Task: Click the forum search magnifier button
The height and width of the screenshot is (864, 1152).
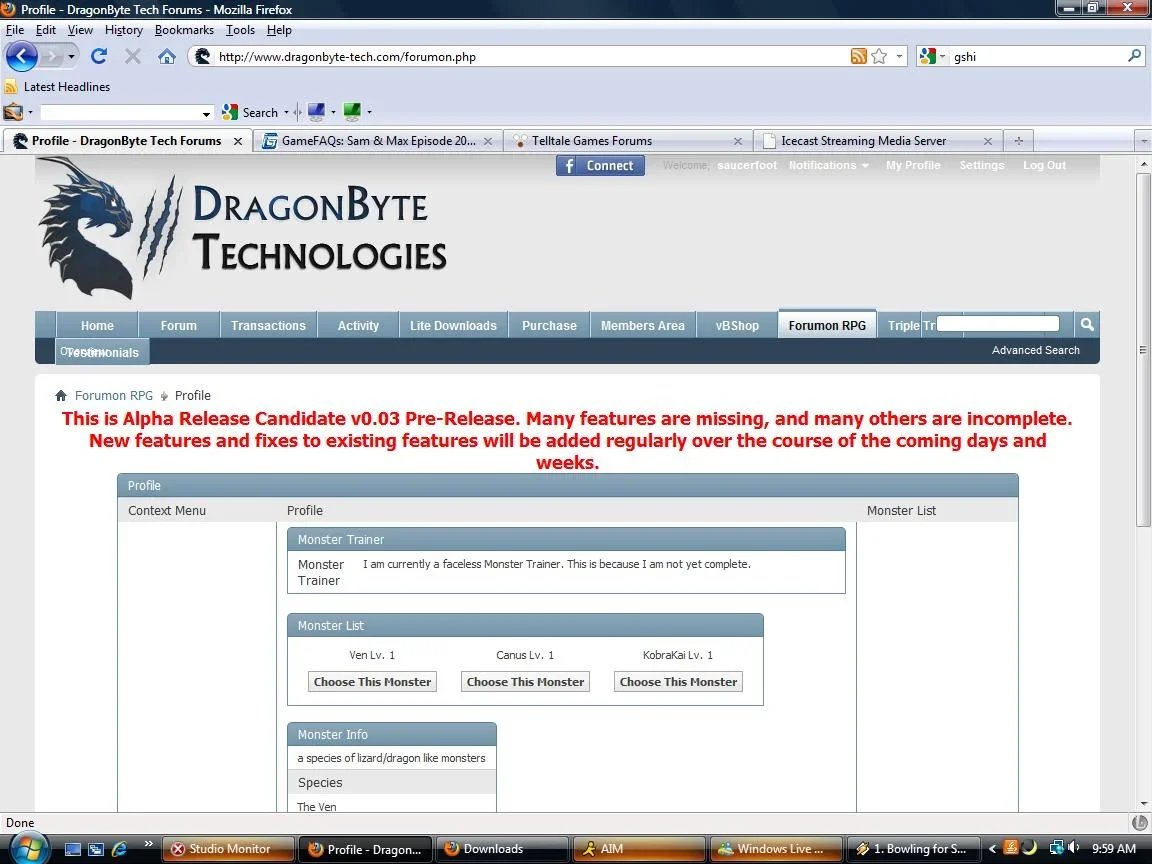Action: point(1087,324)
